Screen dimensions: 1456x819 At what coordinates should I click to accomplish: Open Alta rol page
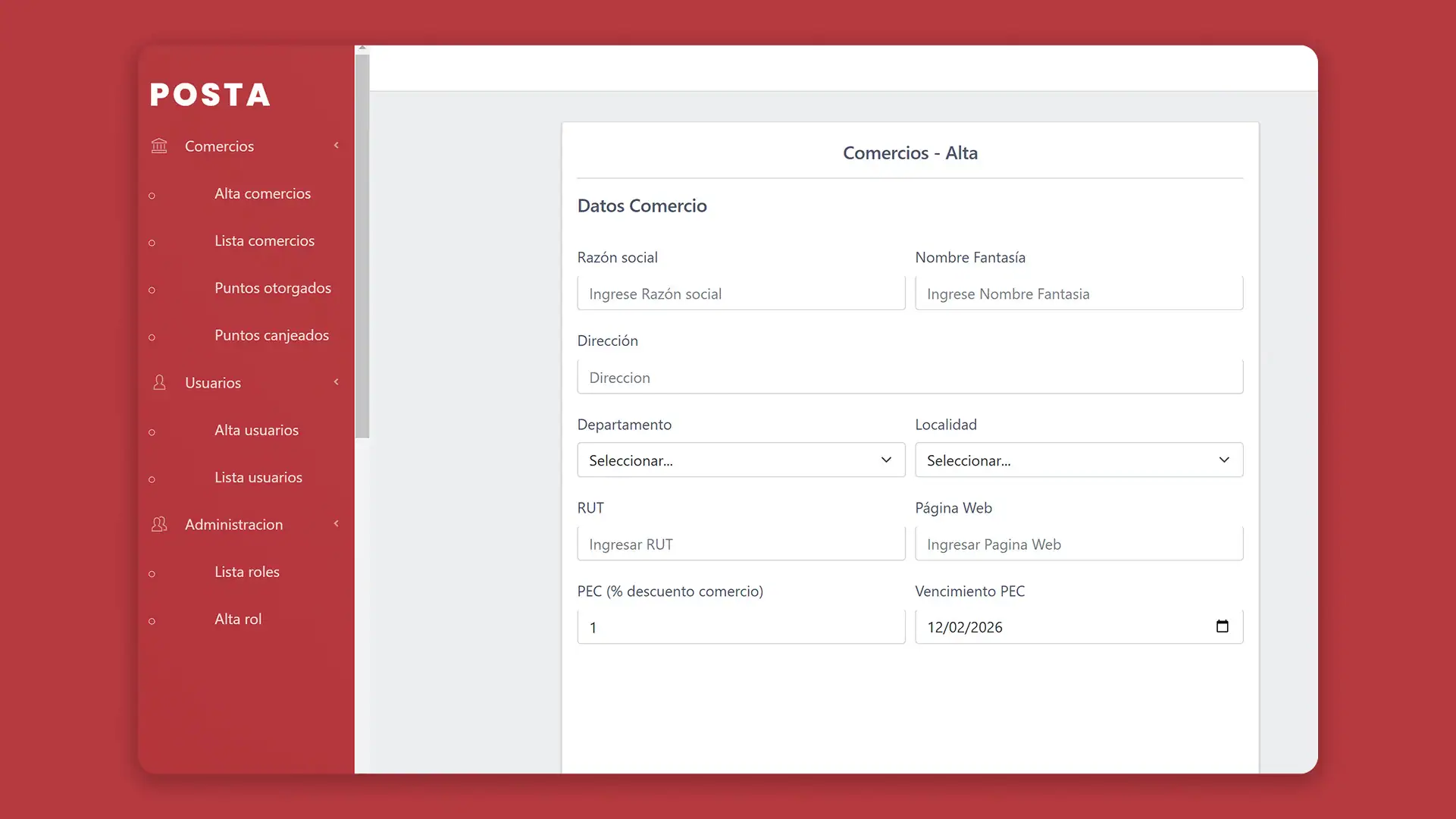coord(238,619)
